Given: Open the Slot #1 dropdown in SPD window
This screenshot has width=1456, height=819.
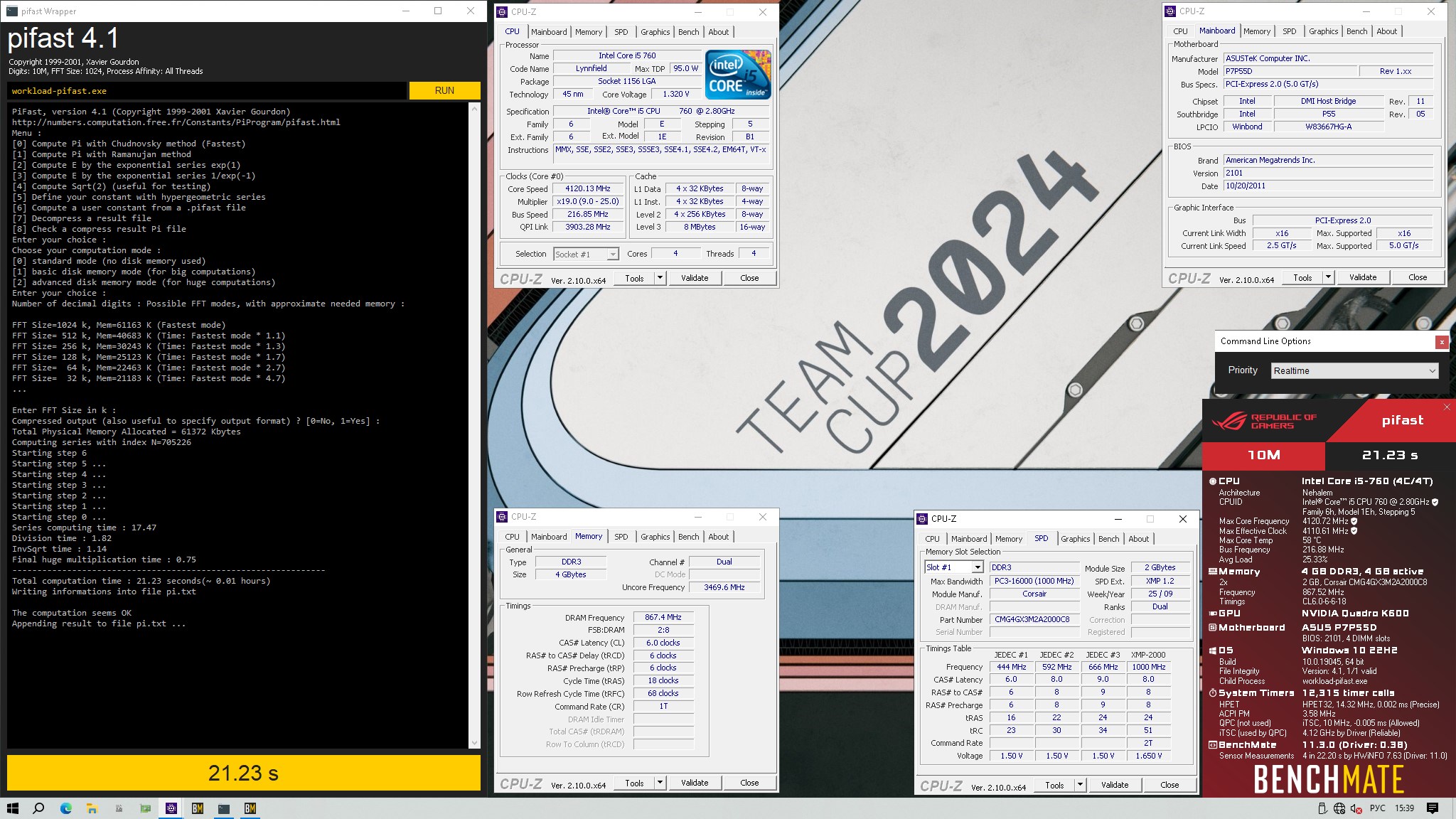Looking at the screenshot, I should coord(954,567).
